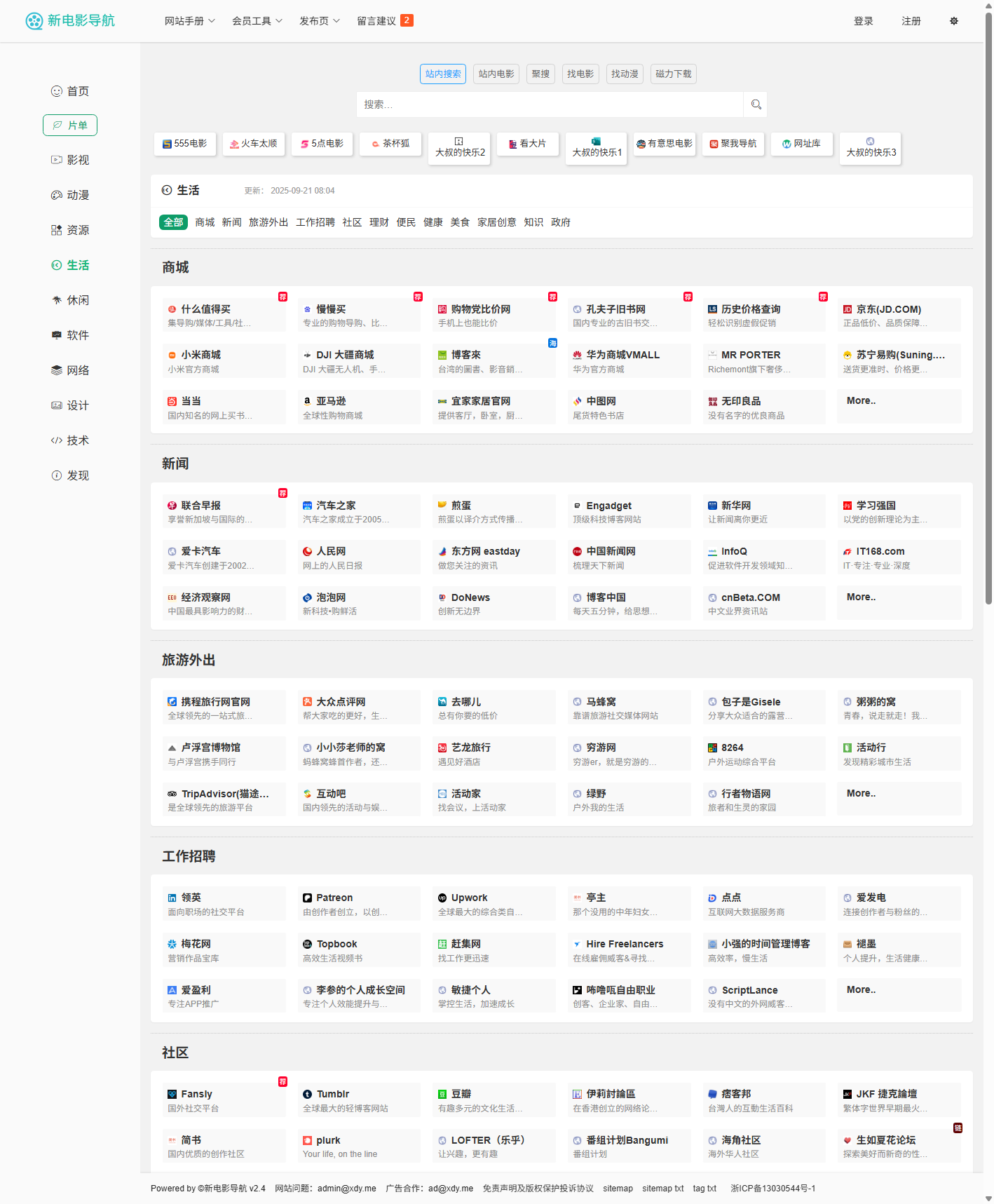Select the 站内搜索 search tab

point(443,74)
